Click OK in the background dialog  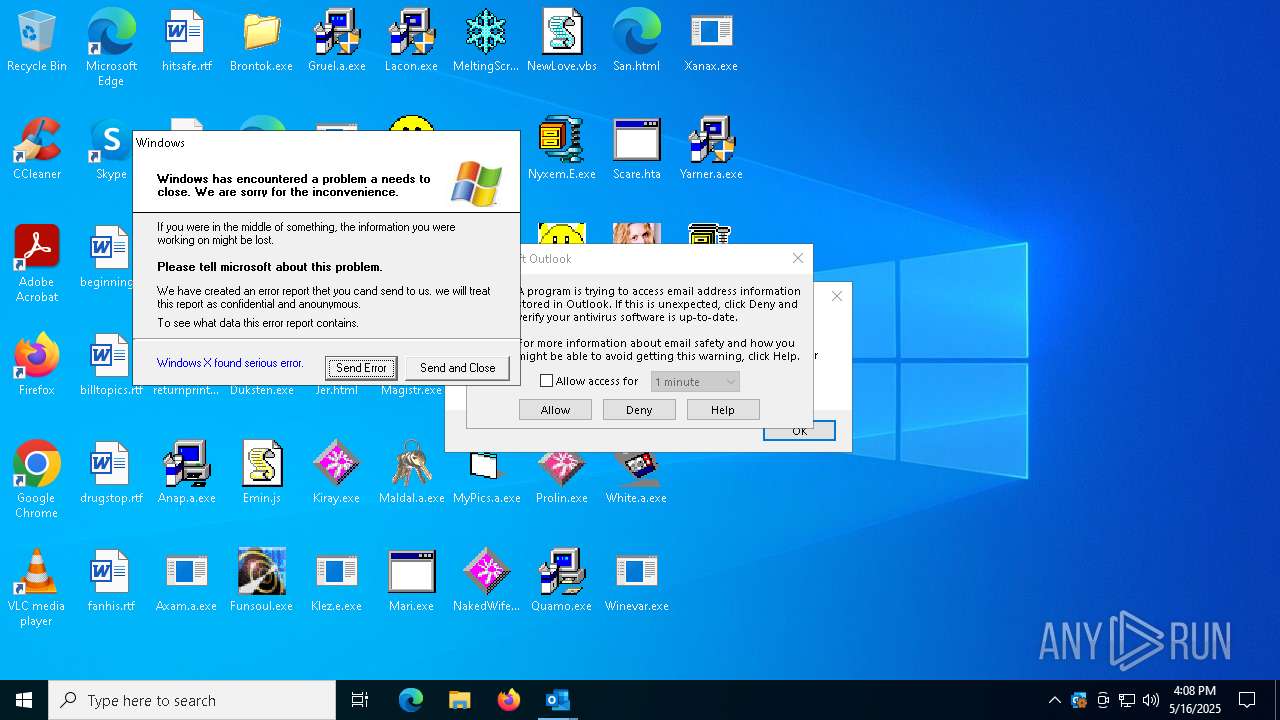(x=799, y=432)
